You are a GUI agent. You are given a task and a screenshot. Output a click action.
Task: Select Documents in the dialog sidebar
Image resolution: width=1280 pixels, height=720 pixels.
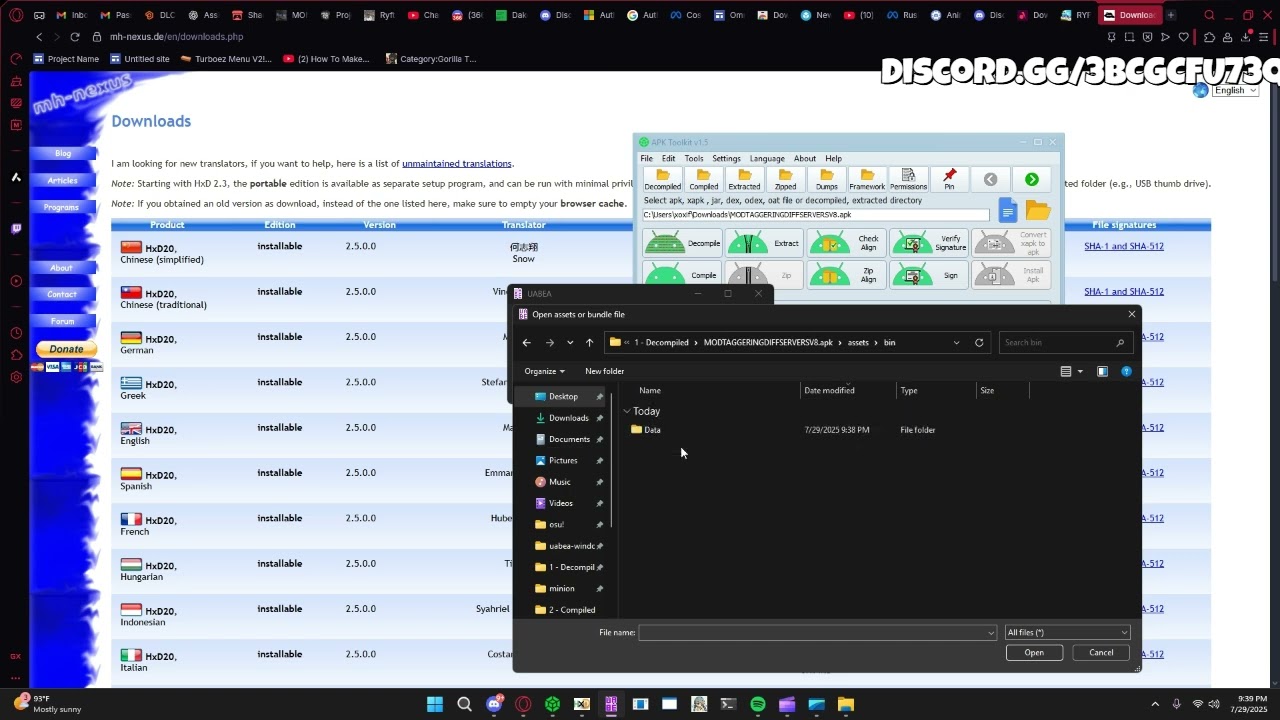pyautogui.click(x=569, y=439)
